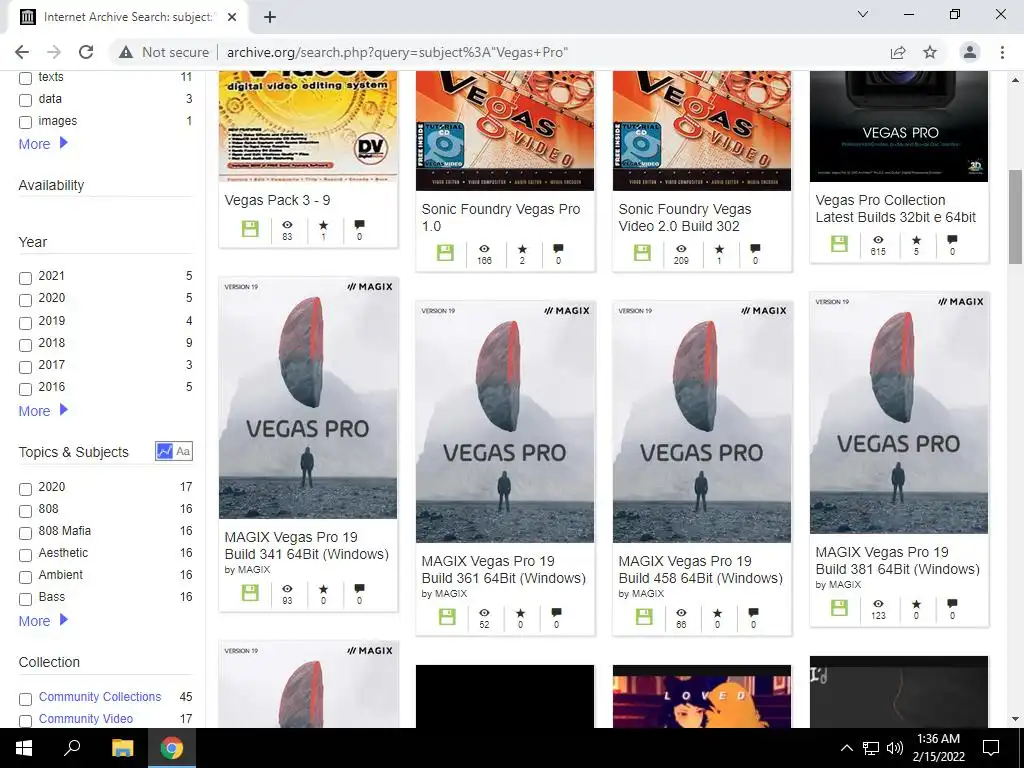The height and width of the screenshot is (768, 1024).
Task: Click views eye icon under Sonic Foundry Vegas Pro 1.0
Action: click(x=484, y=249)
